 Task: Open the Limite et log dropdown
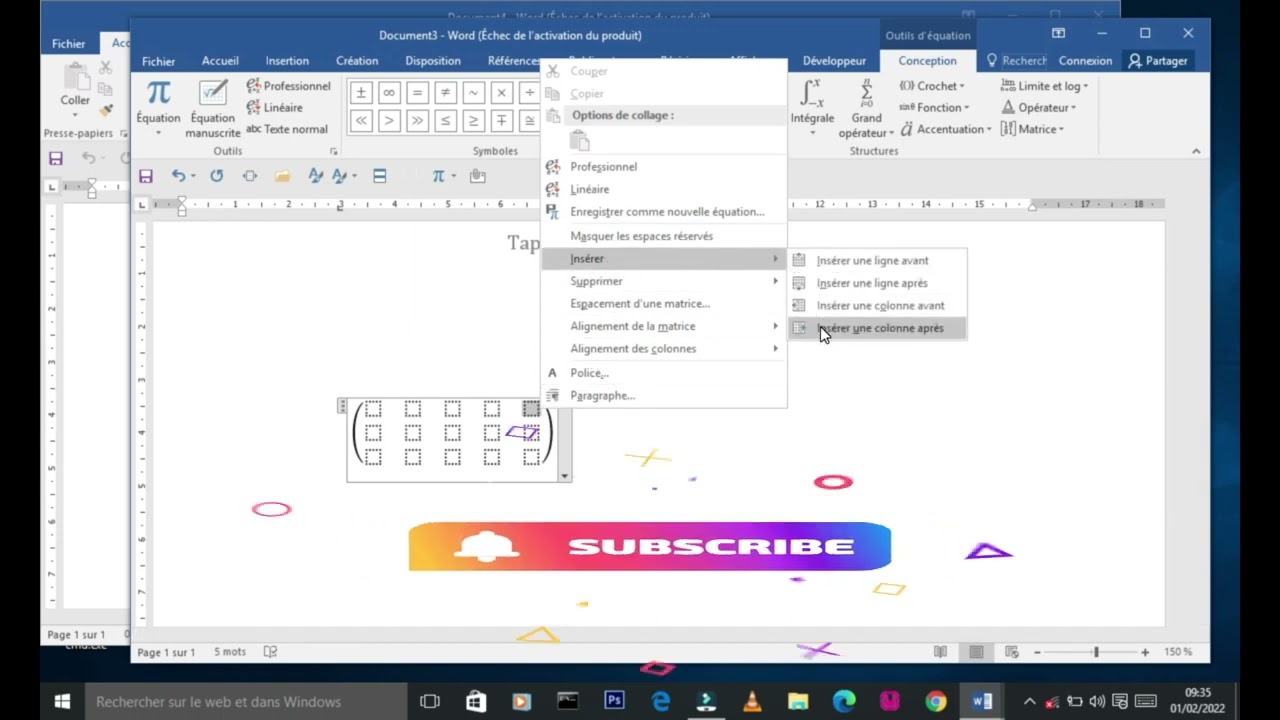(1044, 86)
